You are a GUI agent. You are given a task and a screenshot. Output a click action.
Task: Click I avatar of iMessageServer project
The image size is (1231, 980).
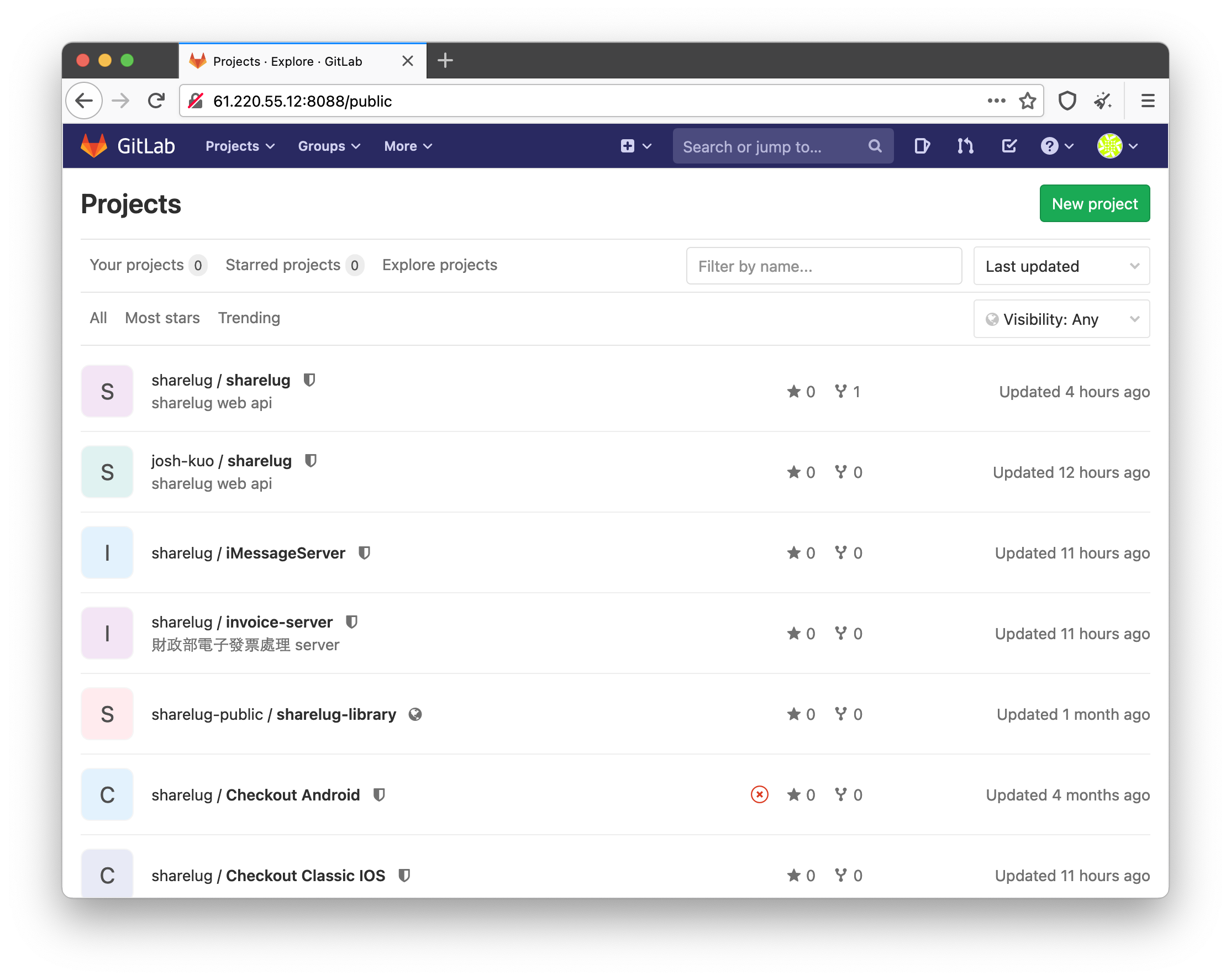point(107,552)
